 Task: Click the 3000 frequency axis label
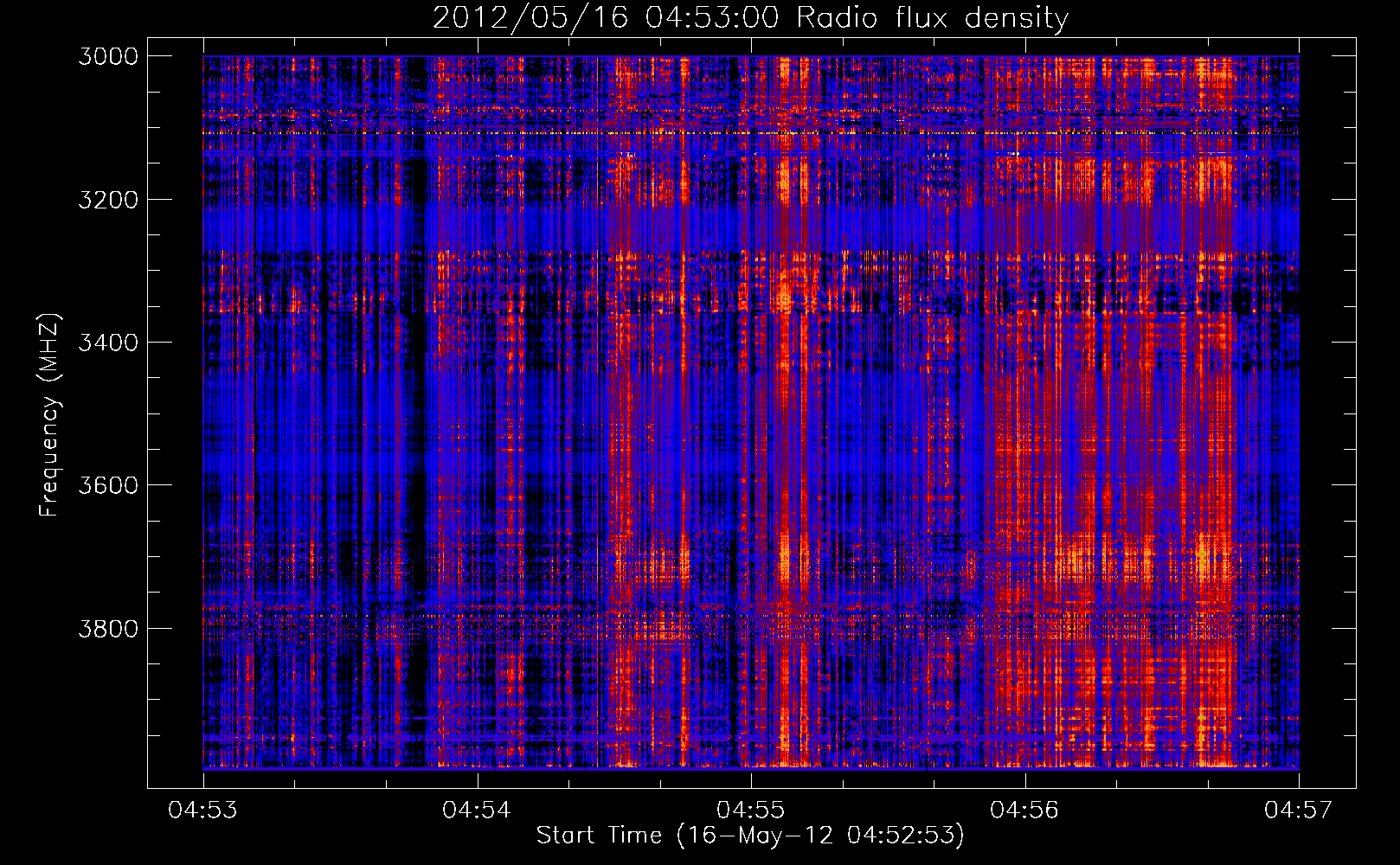click(x=108, y=56)
